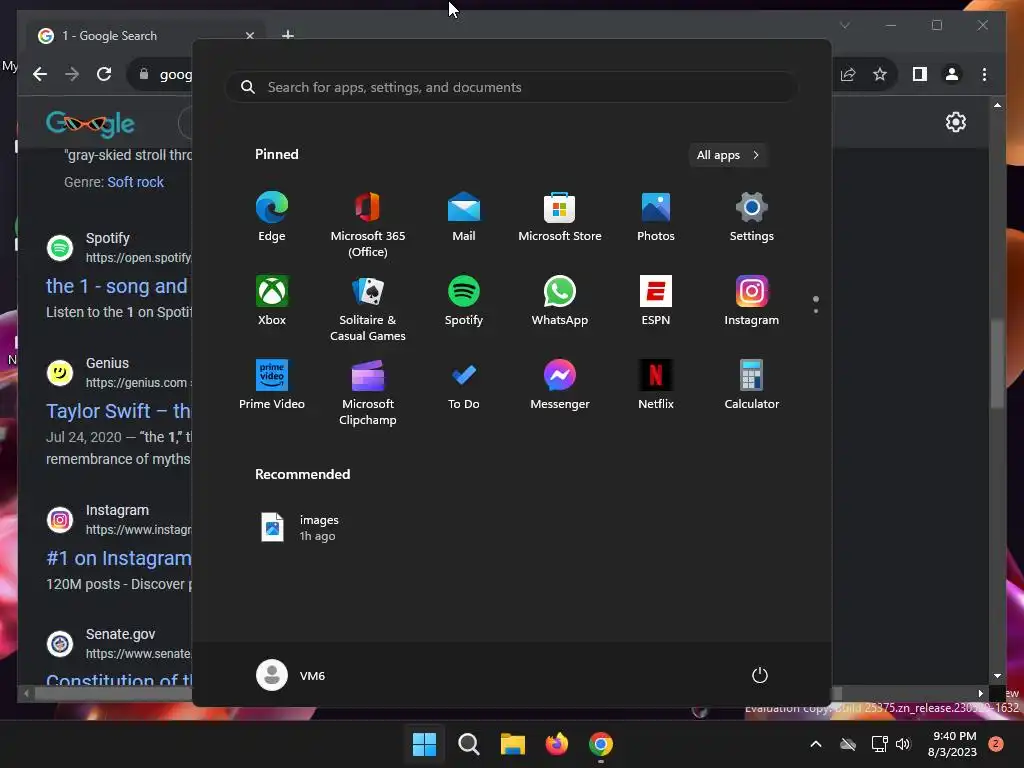1024x768 pixels.
Task: Open Microsoft Clipchamp
Action: [x=368, y=392]
